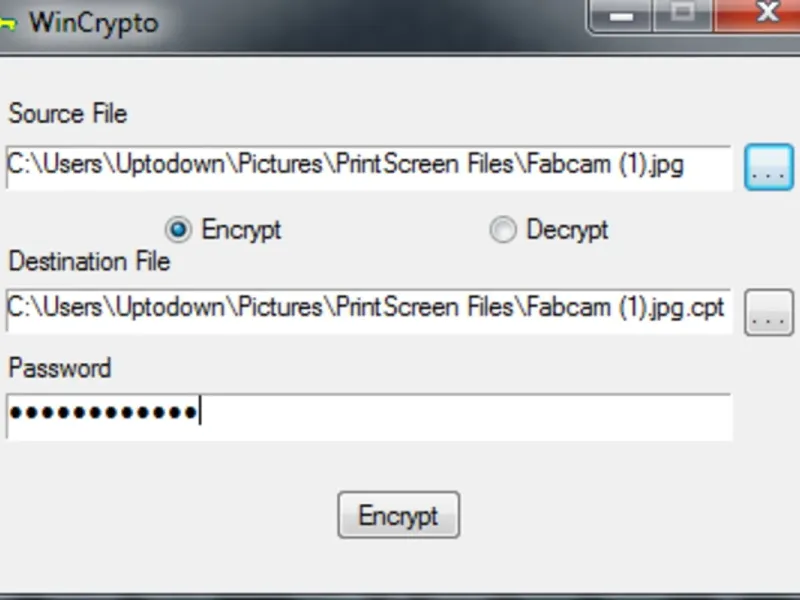This screenshot has height=600, width=800.
Task: Click the Password label
Action: [60, 368]
